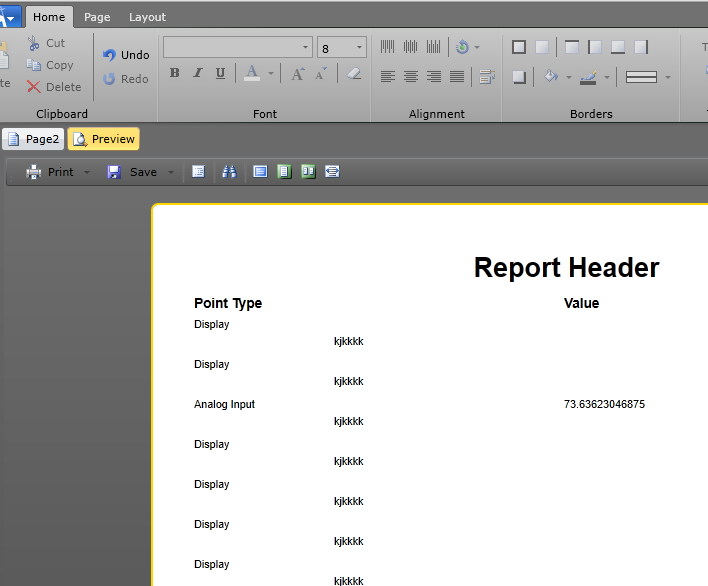Open the fill color bucket dropdown

(569, 77)
